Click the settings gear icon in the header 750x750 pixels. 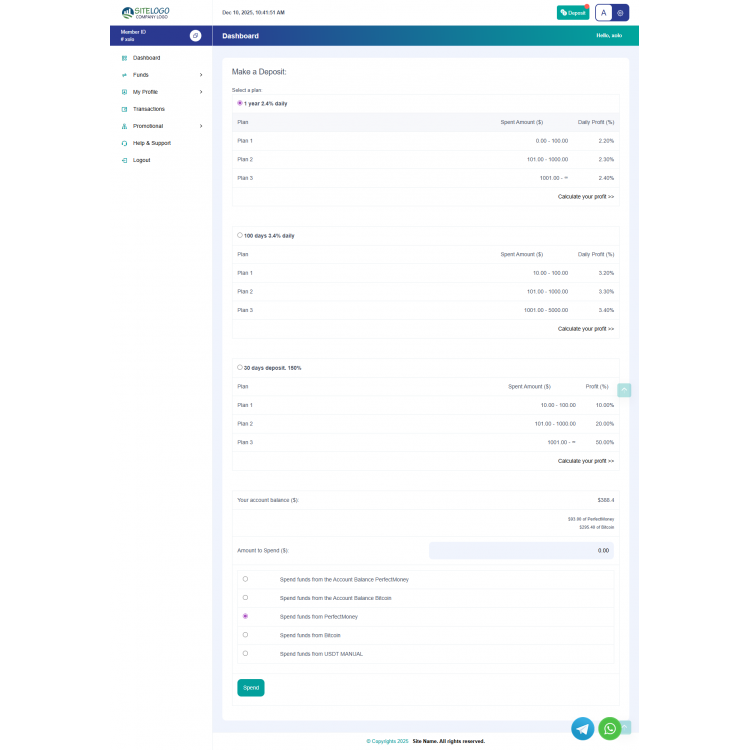point(620,13)
